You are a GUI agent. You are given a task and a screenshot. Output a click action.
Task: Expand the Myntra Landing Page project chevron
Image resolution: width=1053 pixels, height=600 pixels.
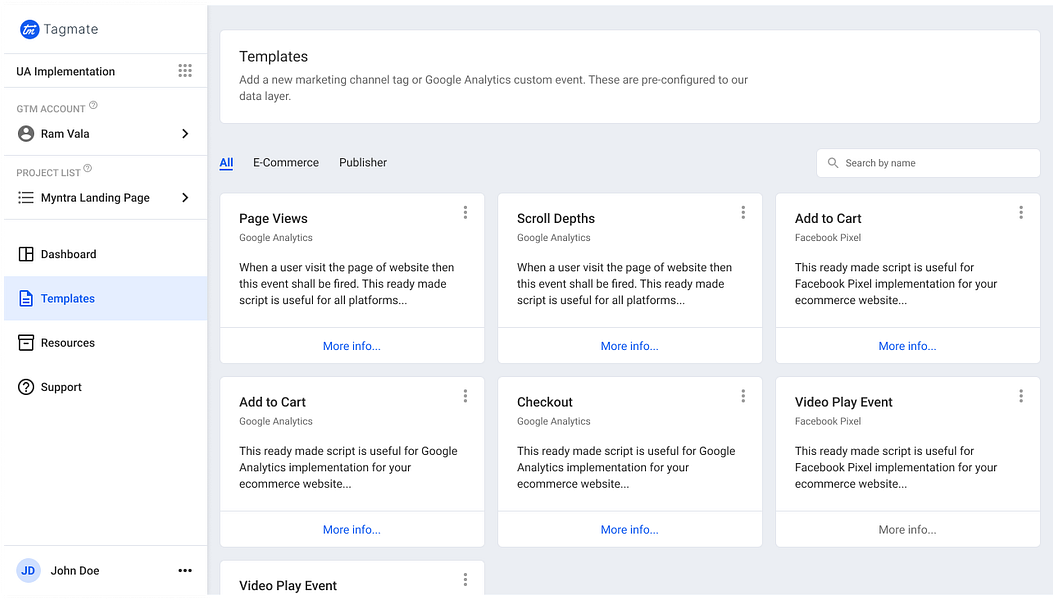pyautogui.click(x=185, y=198)
